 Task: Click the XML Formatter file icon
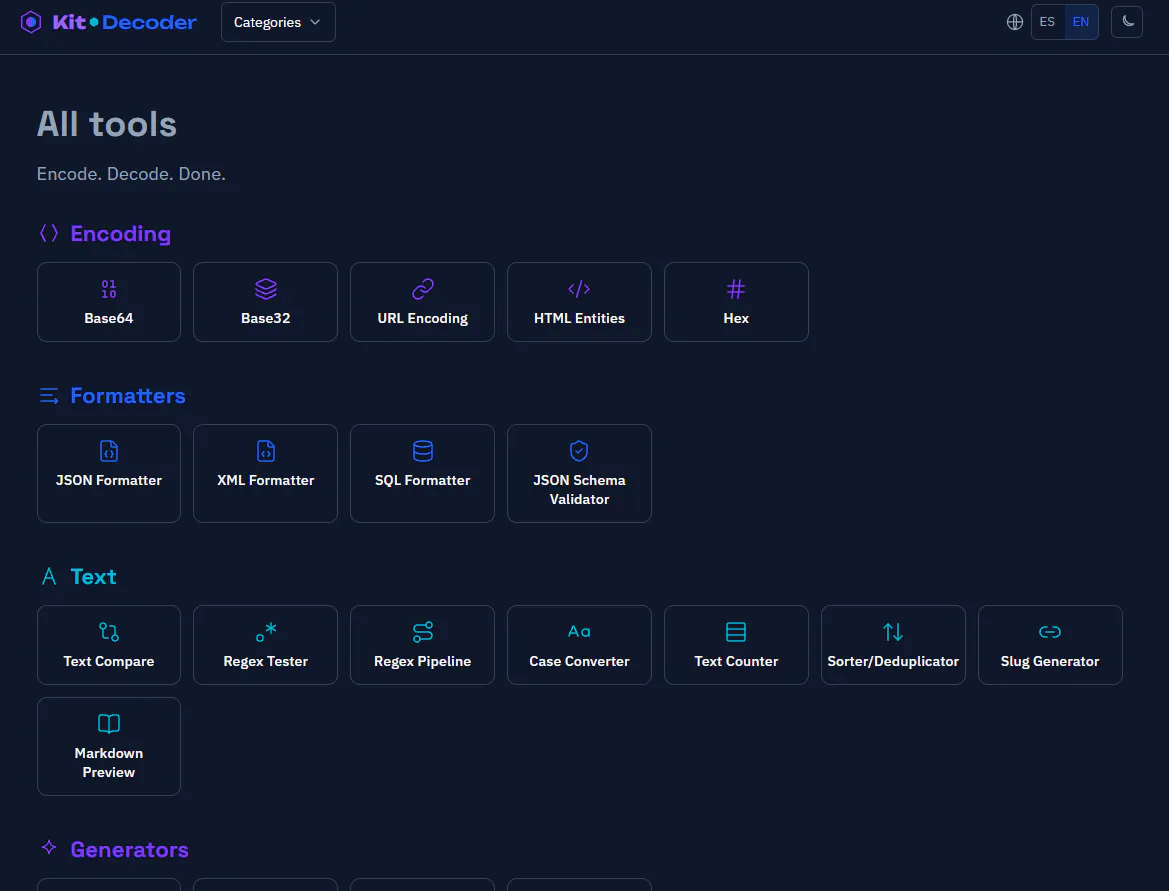[266, 451]
